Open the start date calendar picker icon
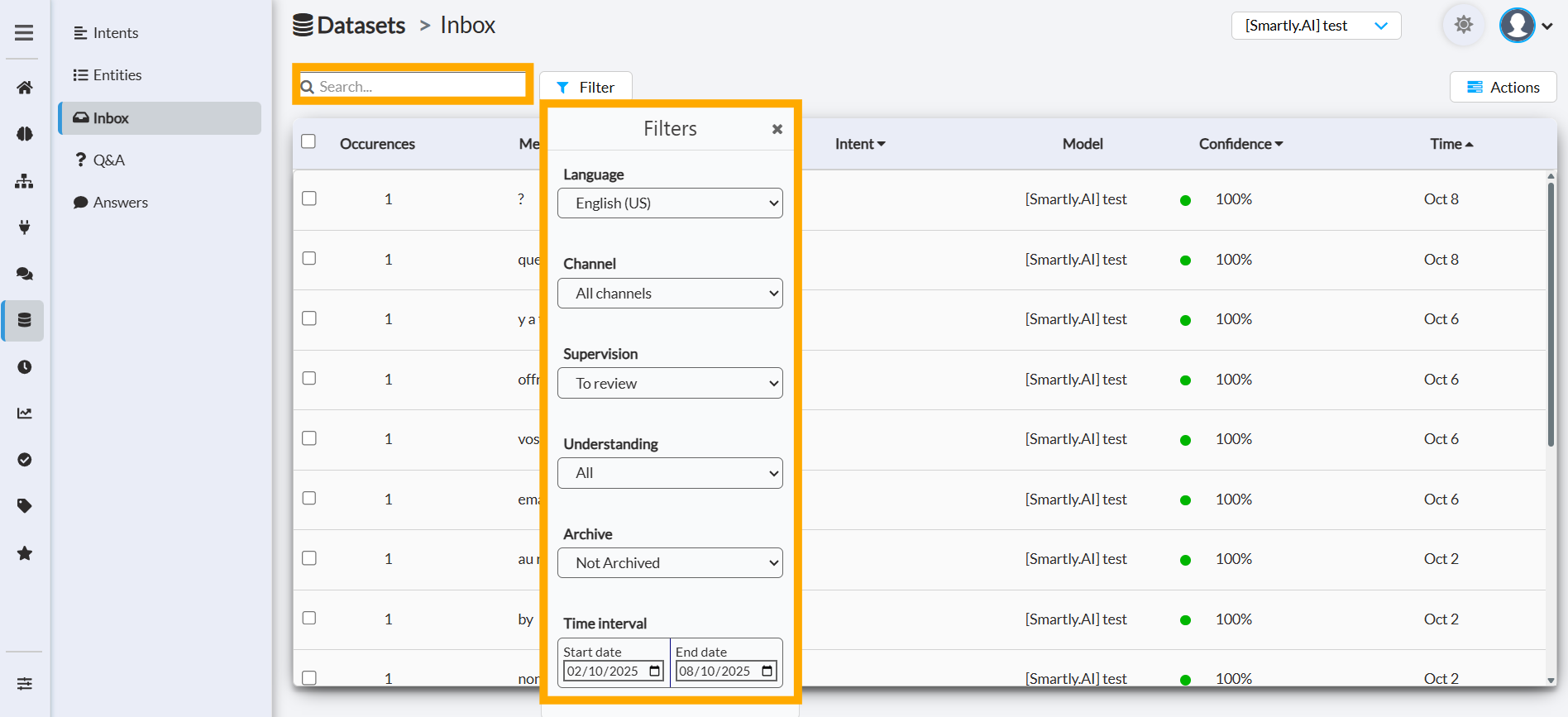 click(x=655, y=671)
